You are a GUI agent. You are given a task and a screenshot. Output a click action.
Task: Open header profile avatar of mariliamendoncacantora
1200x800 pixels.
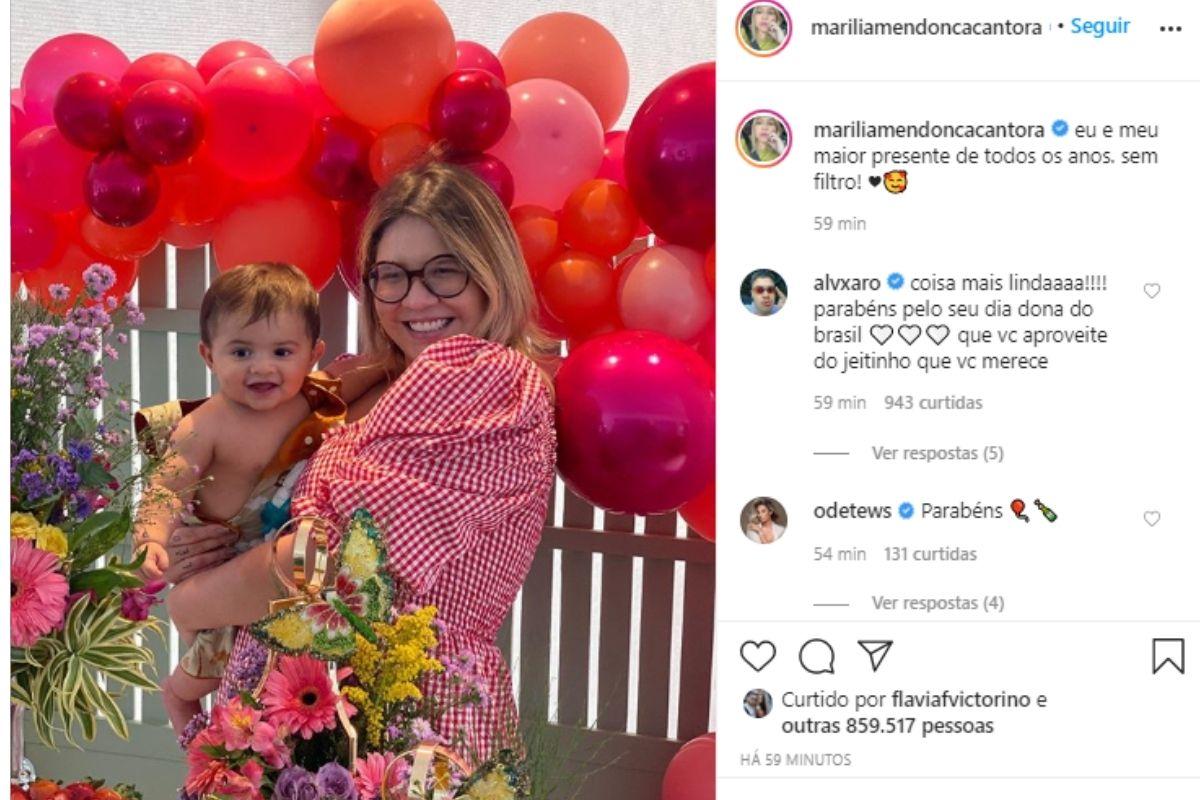(764, 28)
